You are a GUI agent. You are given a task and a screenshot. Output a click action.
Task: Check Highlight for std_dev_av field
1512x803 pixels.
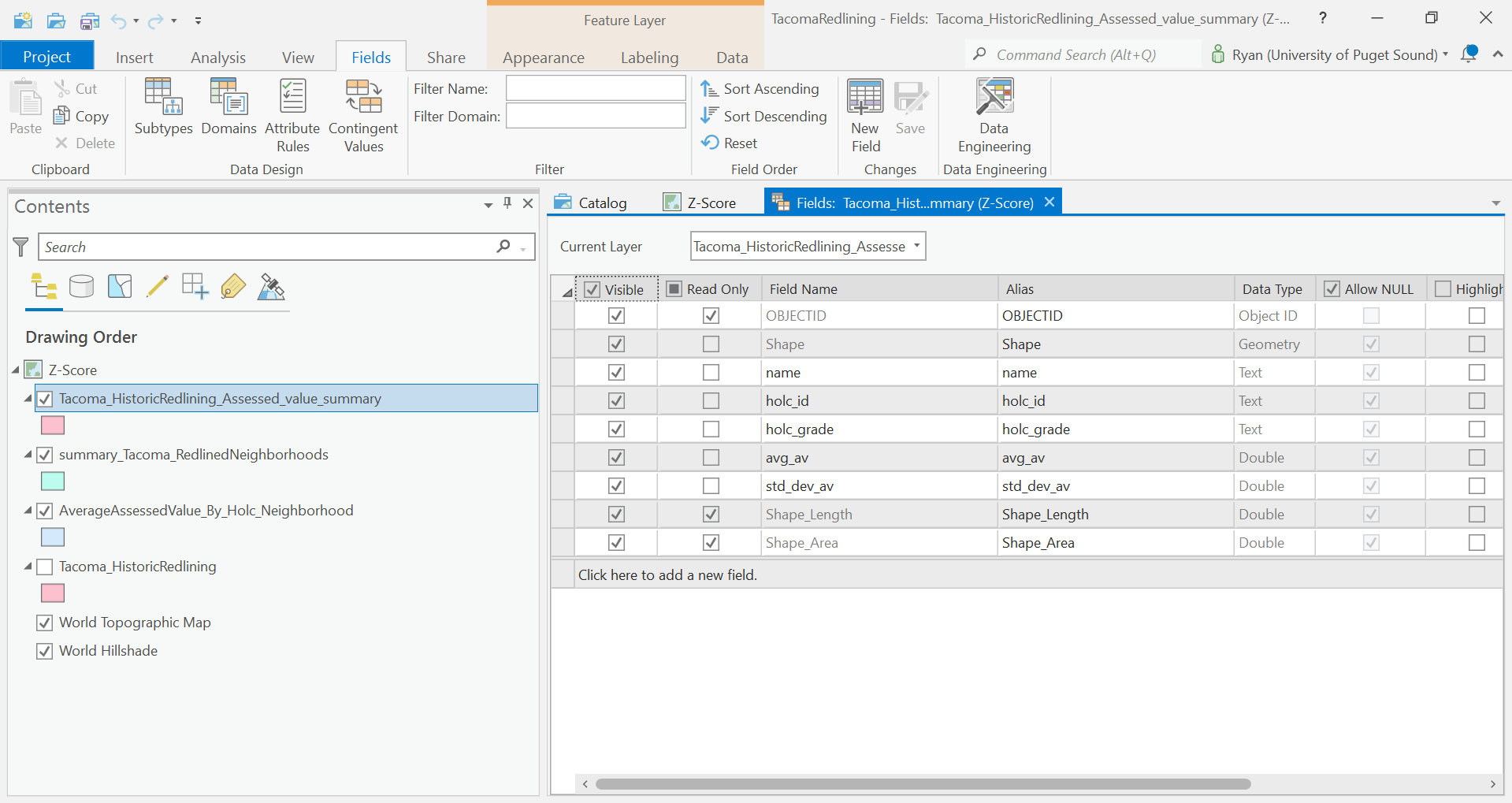click(1477, 486)
